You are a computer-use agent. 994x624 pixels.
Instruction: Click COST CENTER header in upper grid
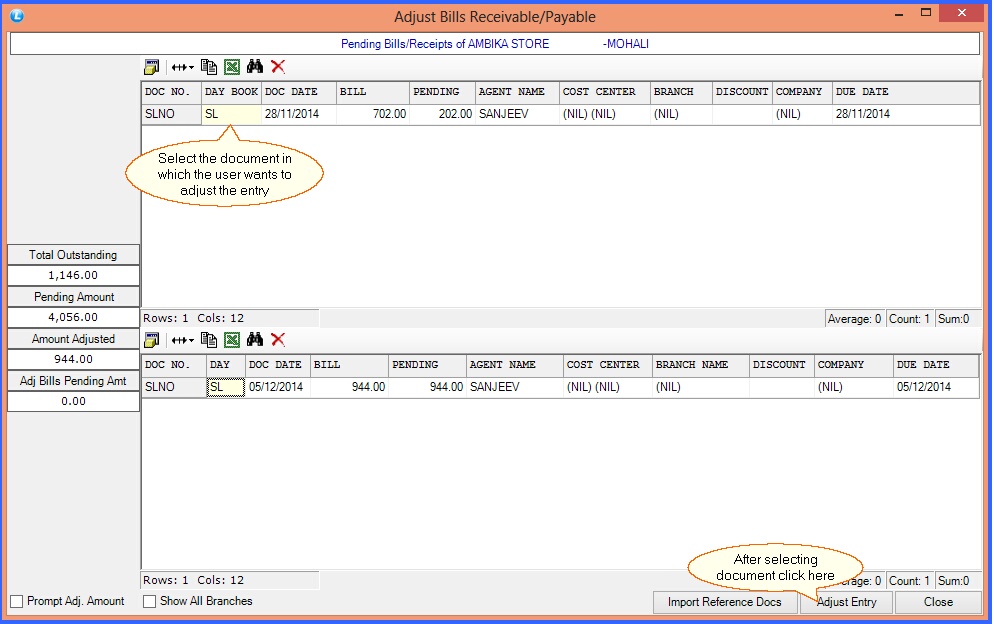pyautogui.click(x=605, y=92)
